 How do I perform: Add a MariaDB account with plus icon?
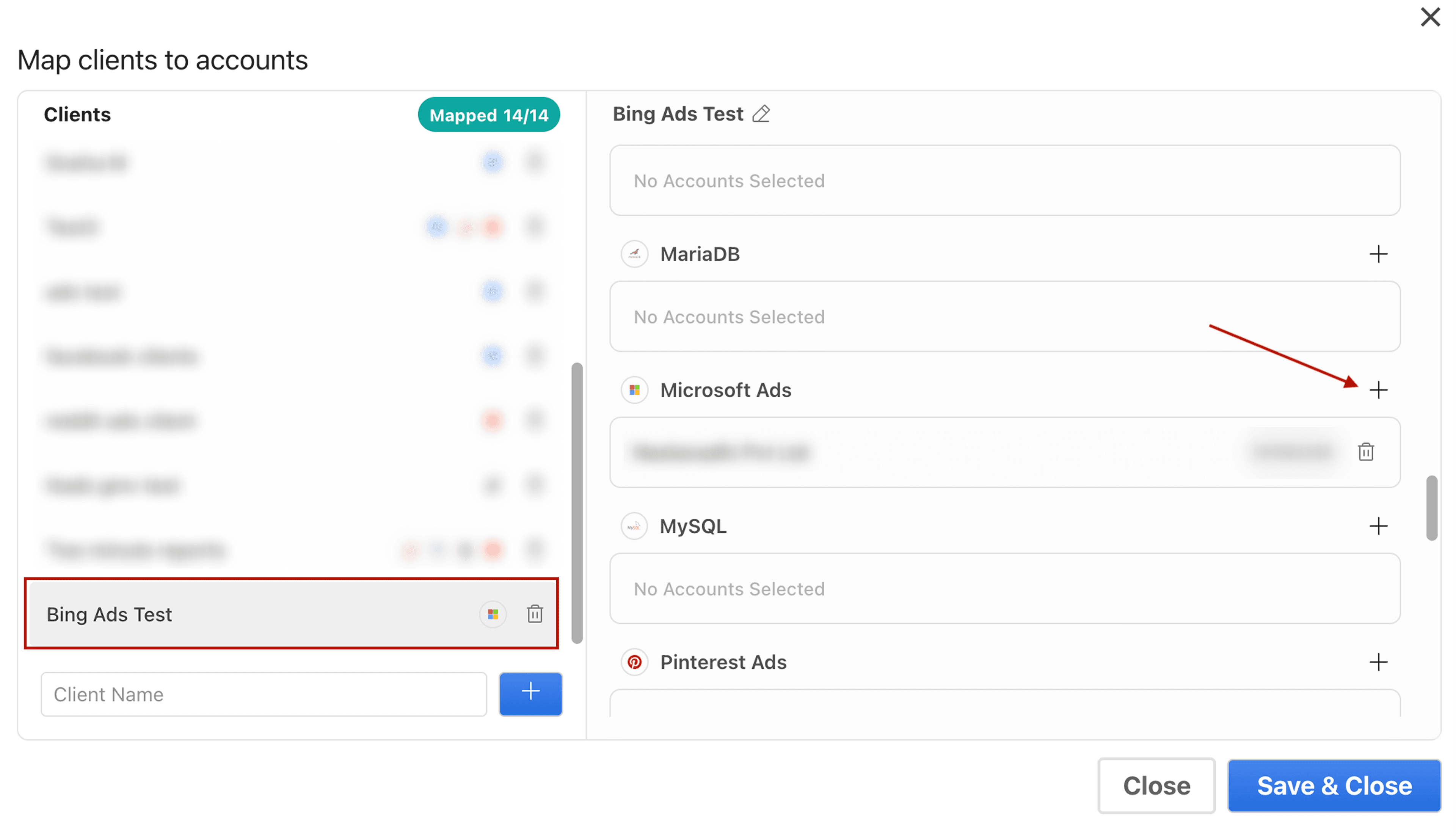click(x=1378, y=254)
